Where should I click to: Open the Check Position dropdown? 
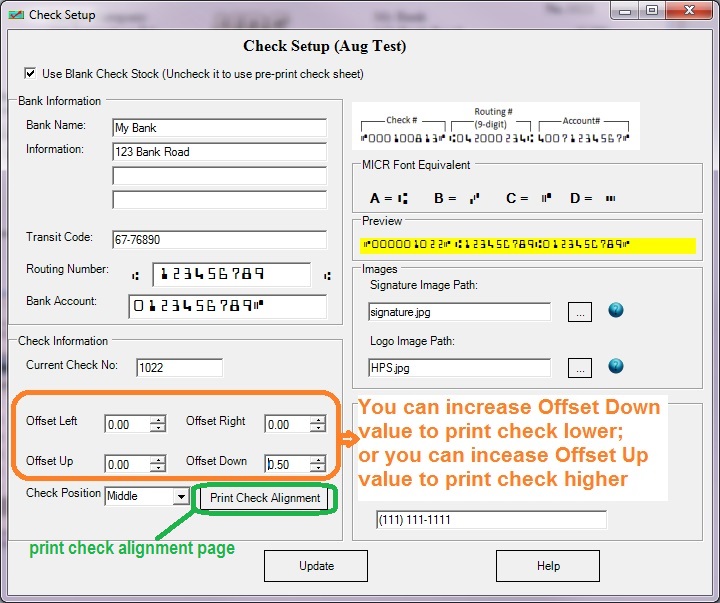coord(180,497)
